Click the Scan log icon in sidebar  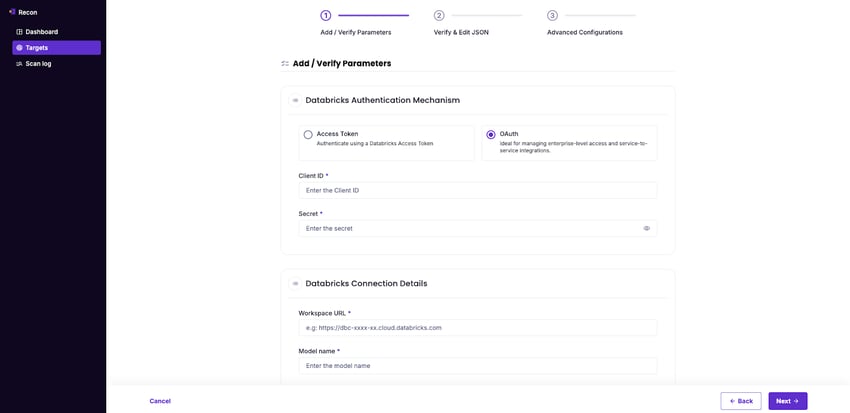click(19, 64)
